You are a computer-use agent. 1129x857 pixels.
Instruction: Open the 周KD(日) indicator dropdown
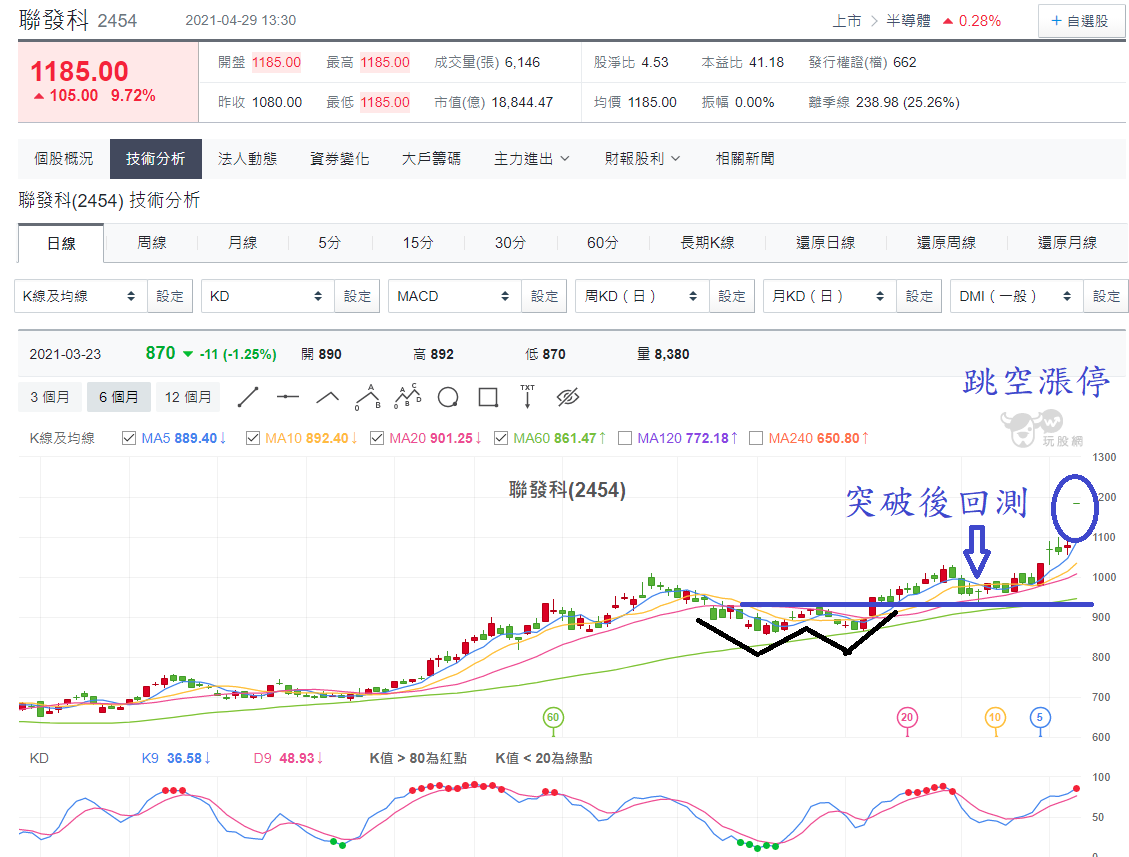pyautogui.click(x=642, y=296)
